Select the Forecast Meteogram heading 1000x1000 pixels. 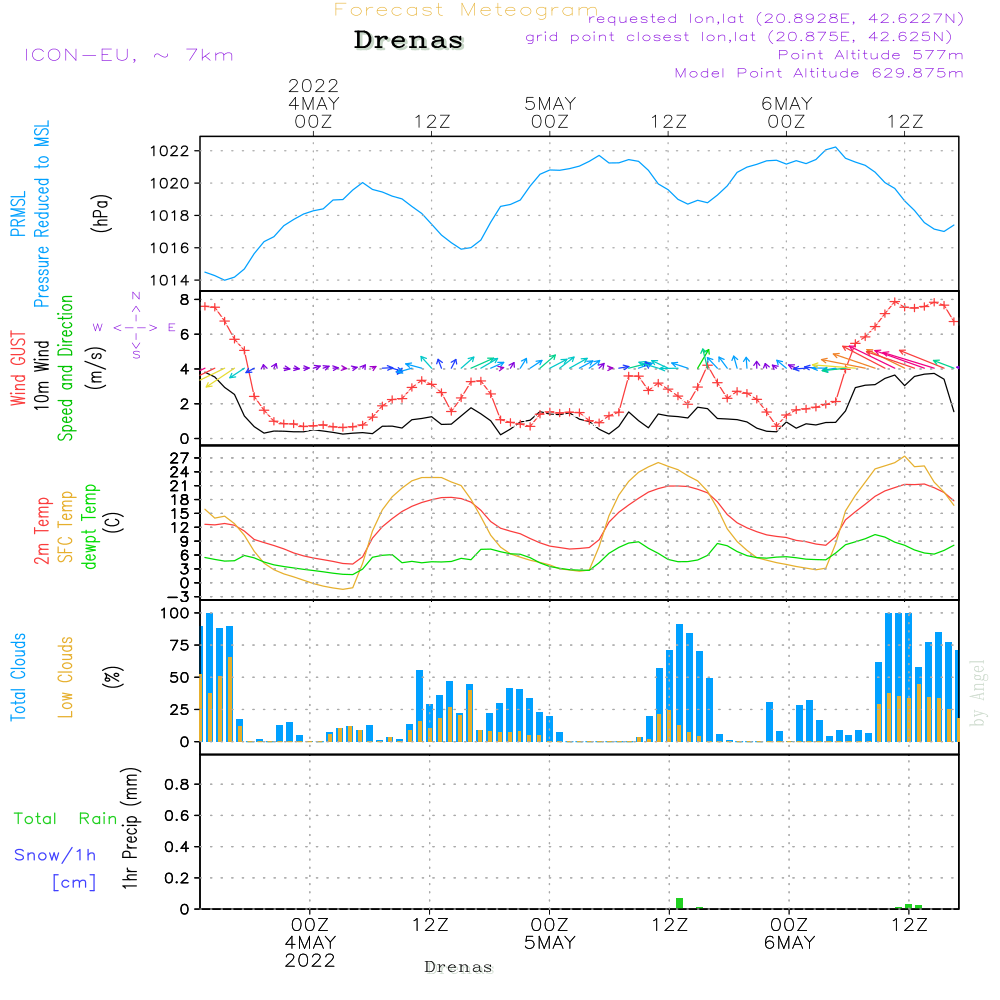point(466,10)
